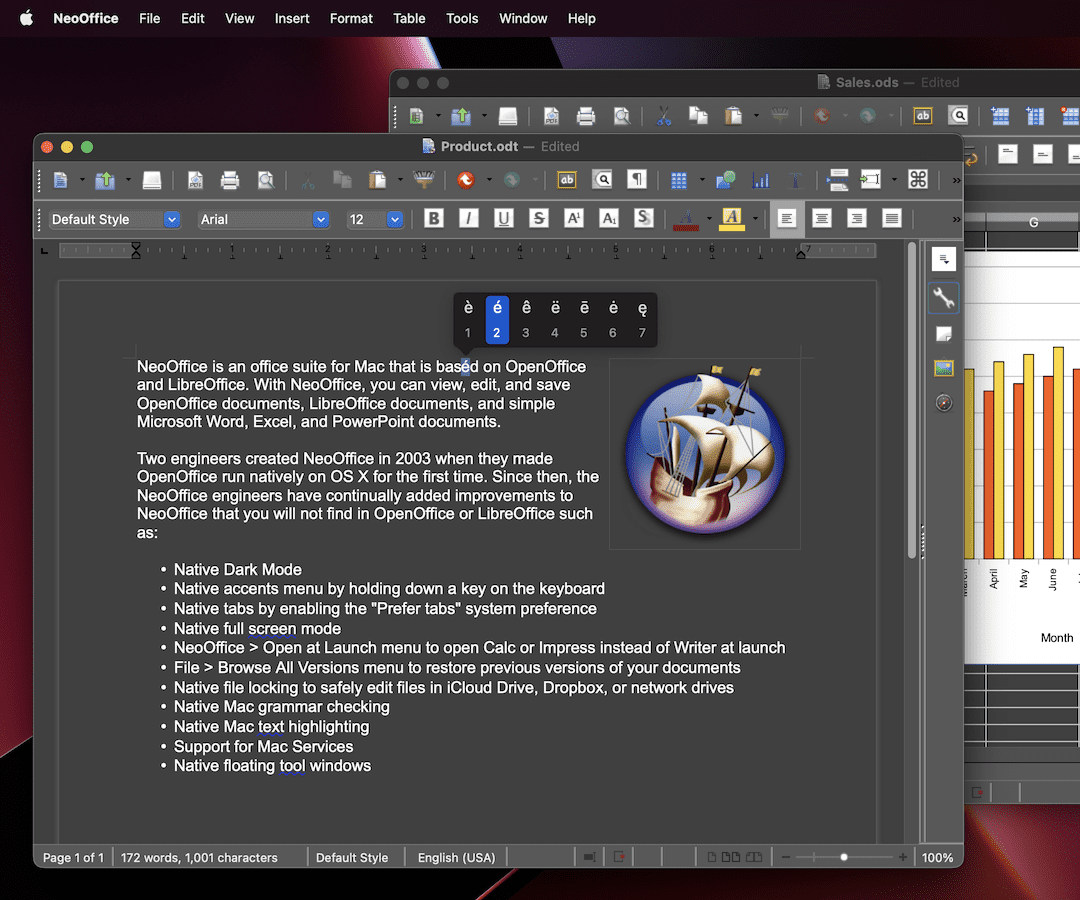Expand the font color dropdown arrow

pyautogui.click(x=709, y=219)
